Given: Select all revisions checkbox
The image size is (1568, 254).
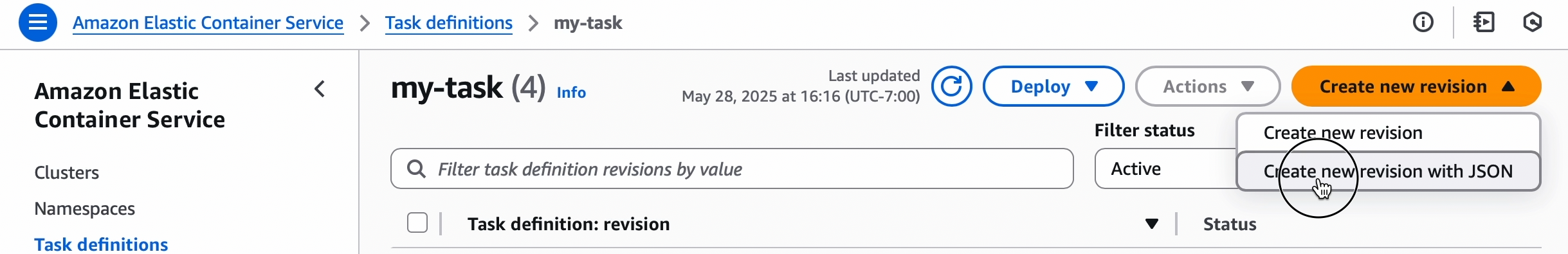Looking at the screenshot, I should click(417, 223).
